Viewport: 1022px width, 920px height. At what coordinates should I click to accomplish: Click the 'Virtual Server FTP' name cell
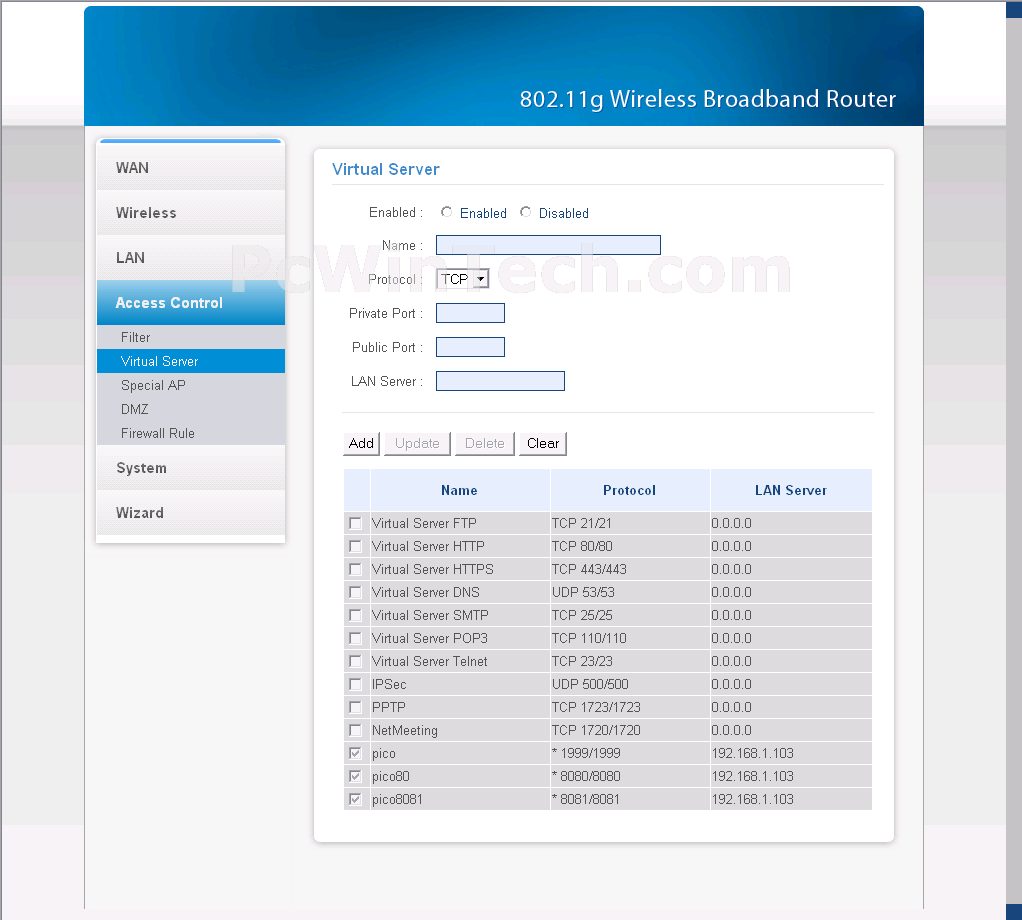460,523
